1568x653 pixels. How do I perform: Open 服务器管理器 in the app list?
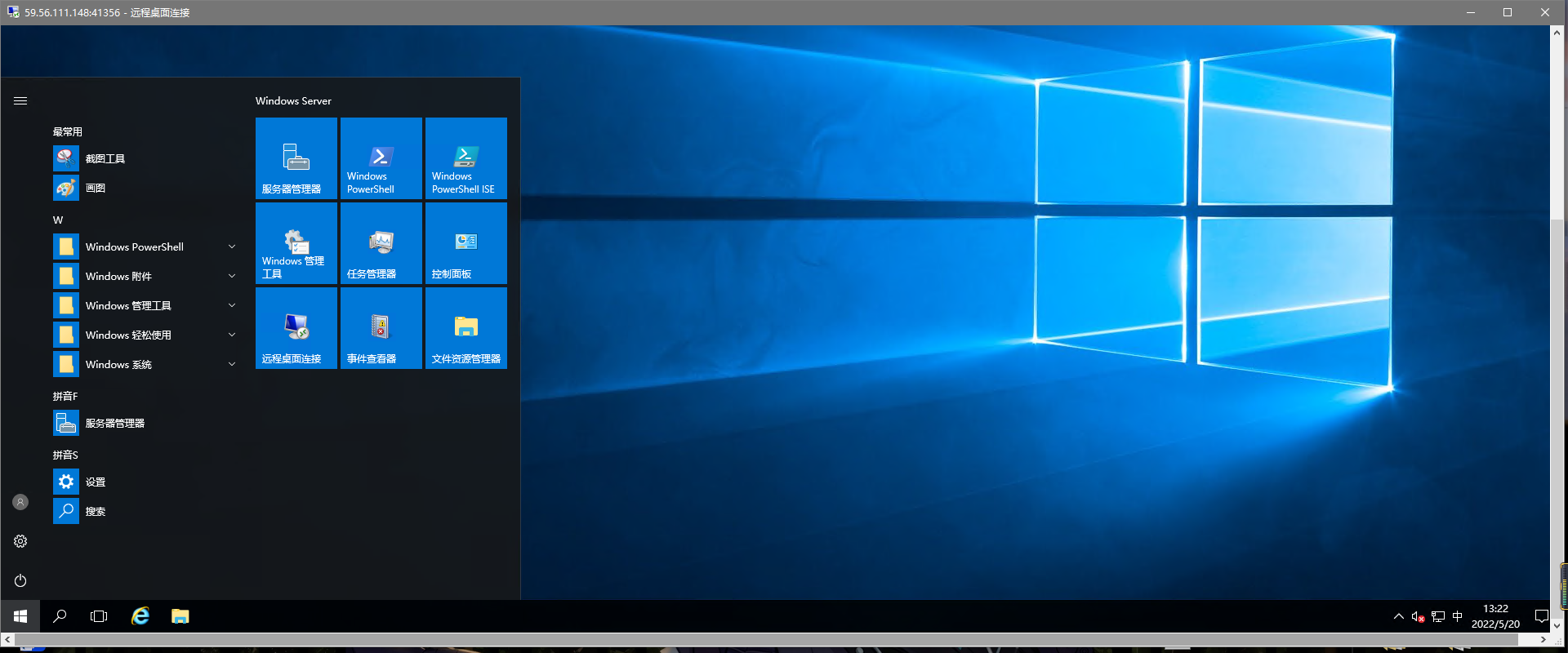pyautogui.click(x=147, y=423)
